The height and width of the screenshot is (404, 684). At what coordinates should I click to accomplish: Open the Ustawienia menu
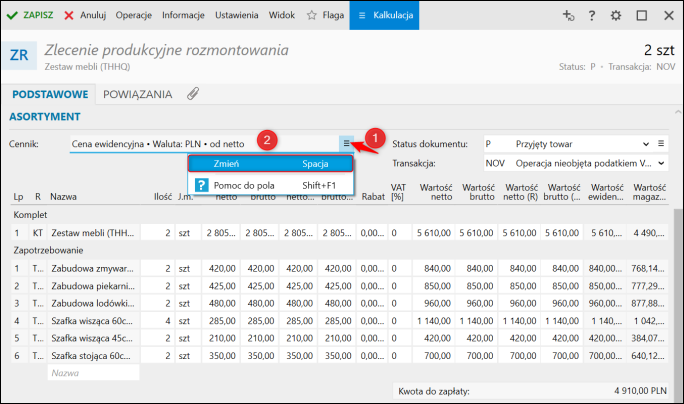point(236,15)
